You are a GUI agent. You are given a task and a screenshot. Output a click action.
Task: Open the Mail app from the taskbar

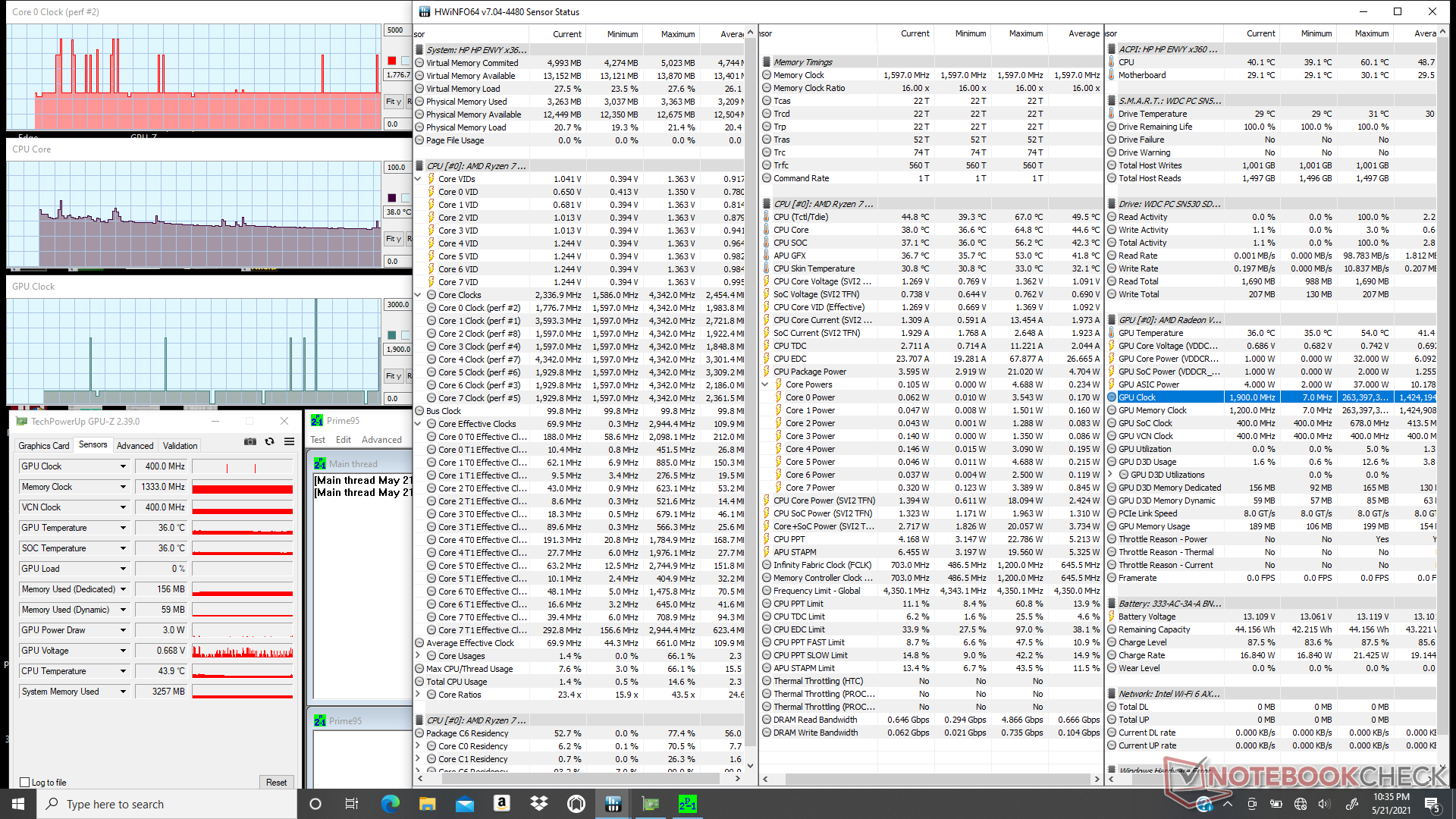pyautogui.click(x=464, y=804)
